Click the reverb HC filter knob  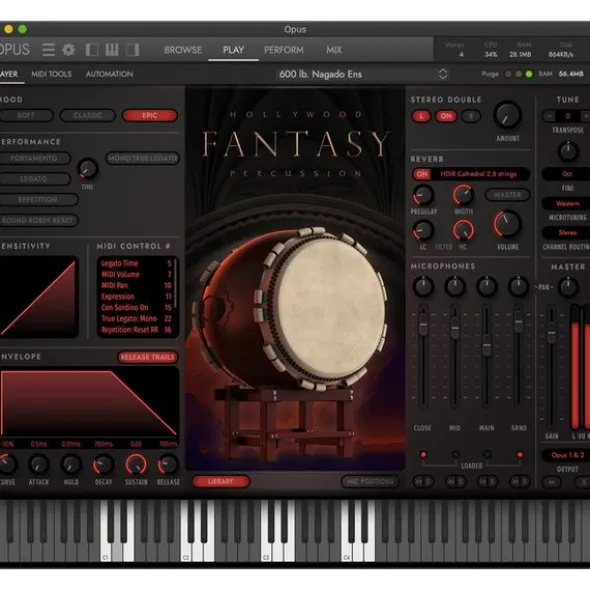tap(463, 230)
